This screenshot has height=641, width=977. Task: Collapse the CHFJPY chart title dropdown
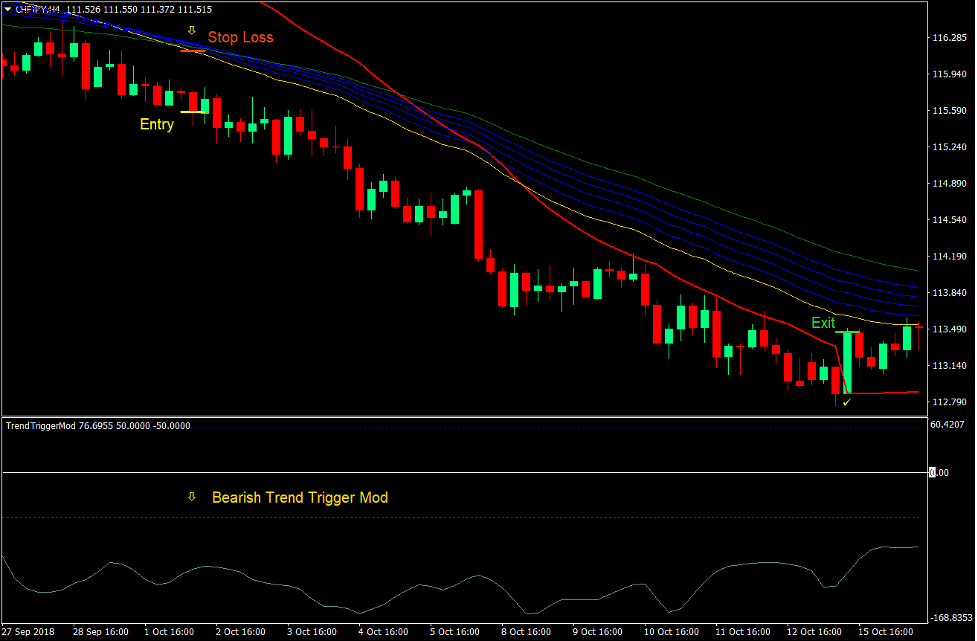(7, 8)
